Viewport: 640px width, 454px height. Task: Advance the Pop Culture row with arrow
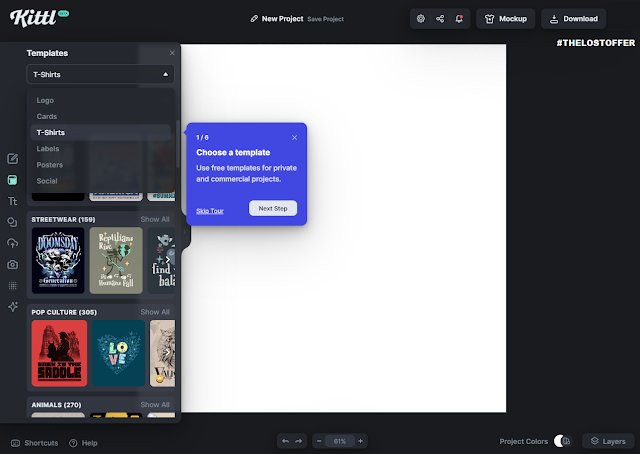click(x=168, y=352)
